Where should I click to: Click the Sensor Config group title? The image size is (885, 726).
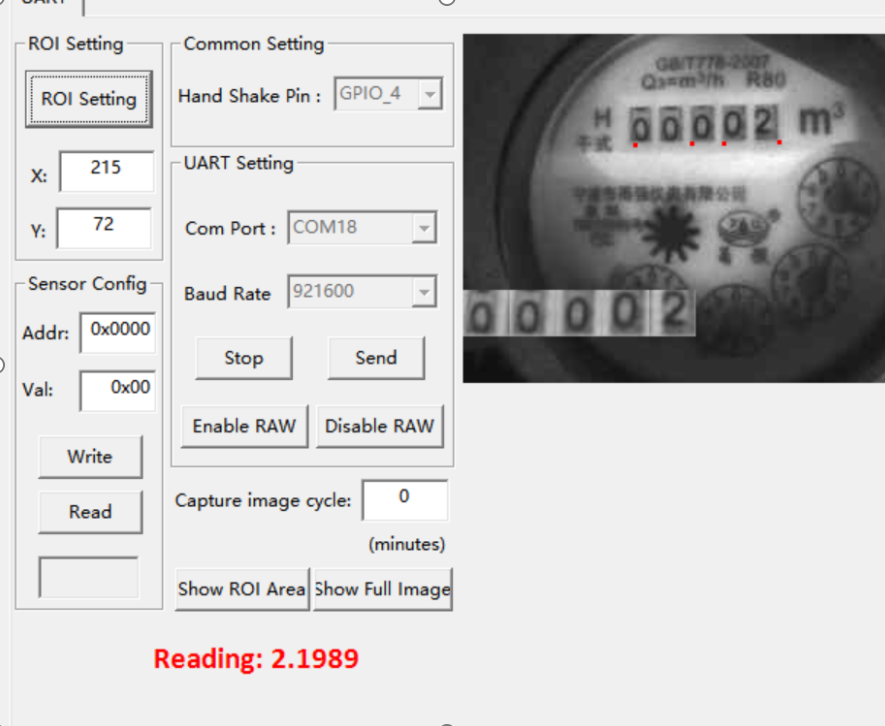point(87,283)
